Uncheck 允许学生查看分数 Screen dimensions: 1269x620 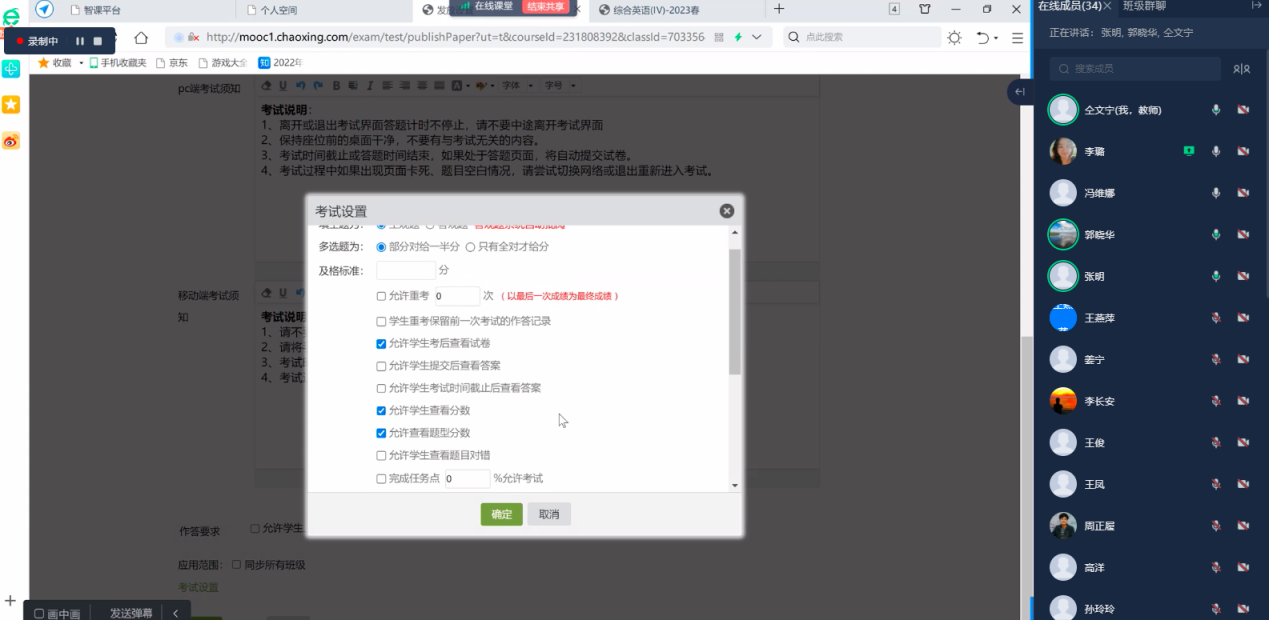[x=381, y=410]
